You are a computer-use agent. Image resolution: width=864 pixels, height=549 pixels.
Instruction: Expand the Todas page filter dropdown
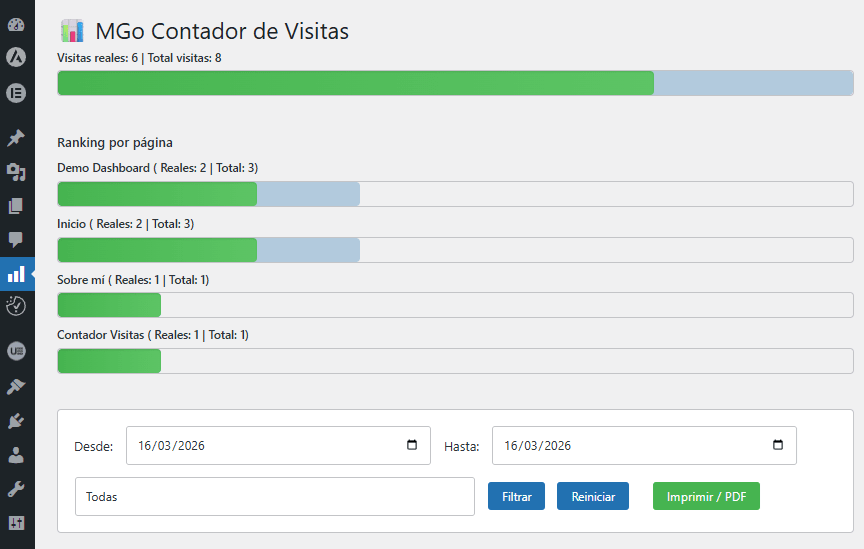tap(274, 496)
